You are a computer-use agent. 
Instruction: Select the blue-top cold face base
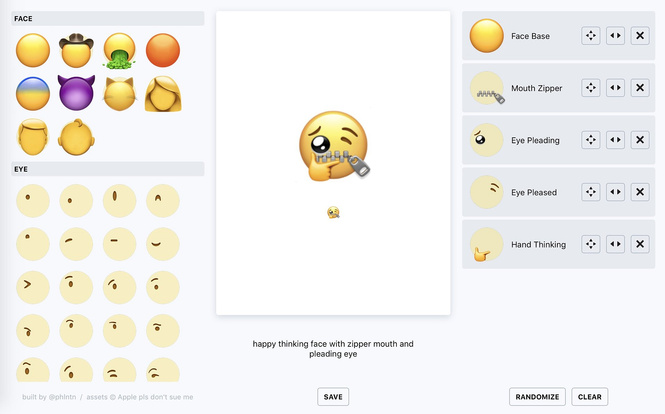(x=33, y=93)
